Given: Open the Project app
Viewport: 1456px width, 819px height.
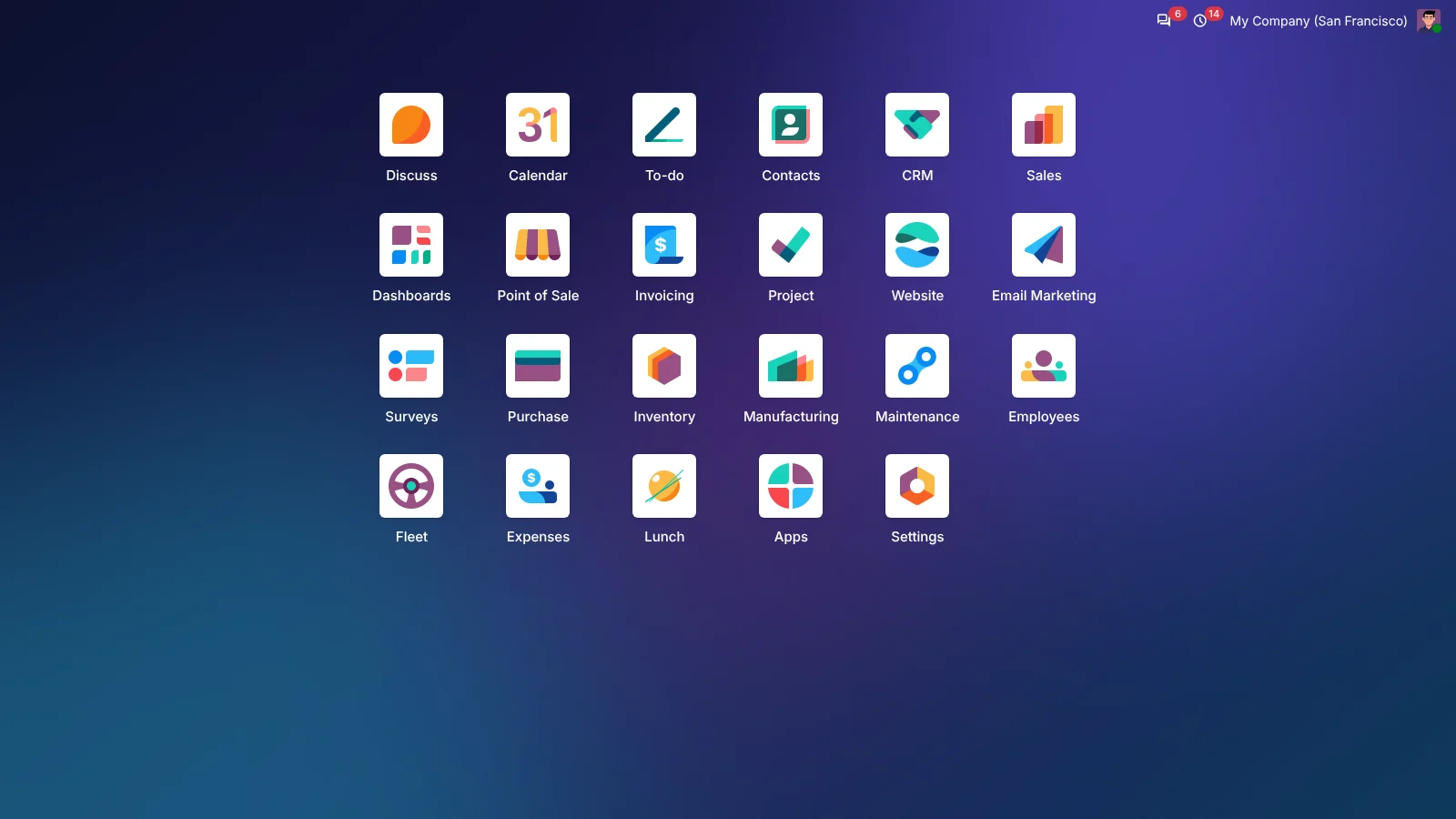Looking at the screenshot, I should pos(791,245).
